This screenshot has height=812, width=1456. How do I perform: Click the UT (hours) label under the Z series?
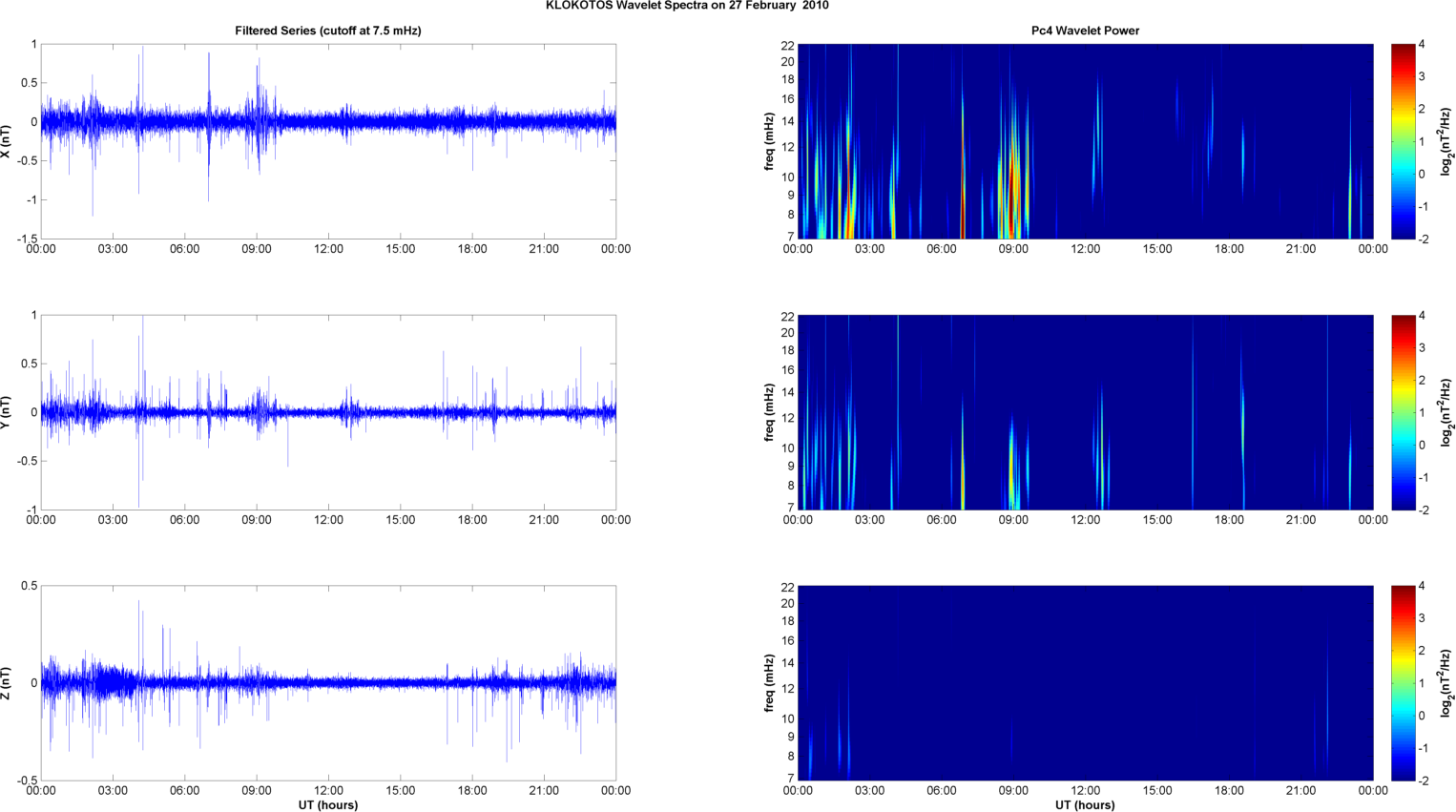[327, 805]
